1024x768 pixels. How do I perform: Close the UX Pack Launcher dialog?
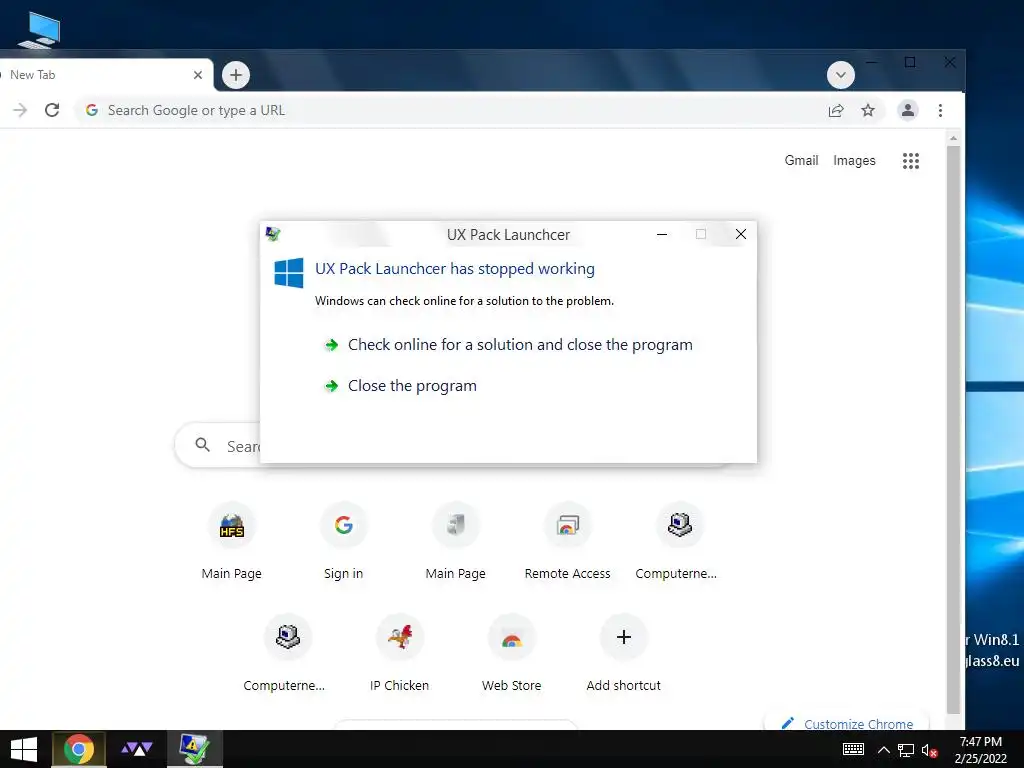click(x=741, y=234)
